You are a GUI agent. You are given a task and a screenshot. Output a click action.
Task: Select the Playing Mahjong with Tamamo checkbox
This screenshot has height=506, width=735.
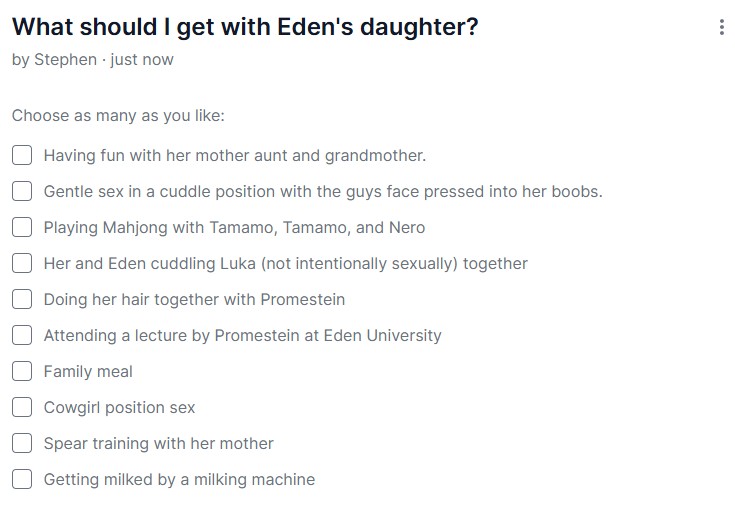coord(22,227)
